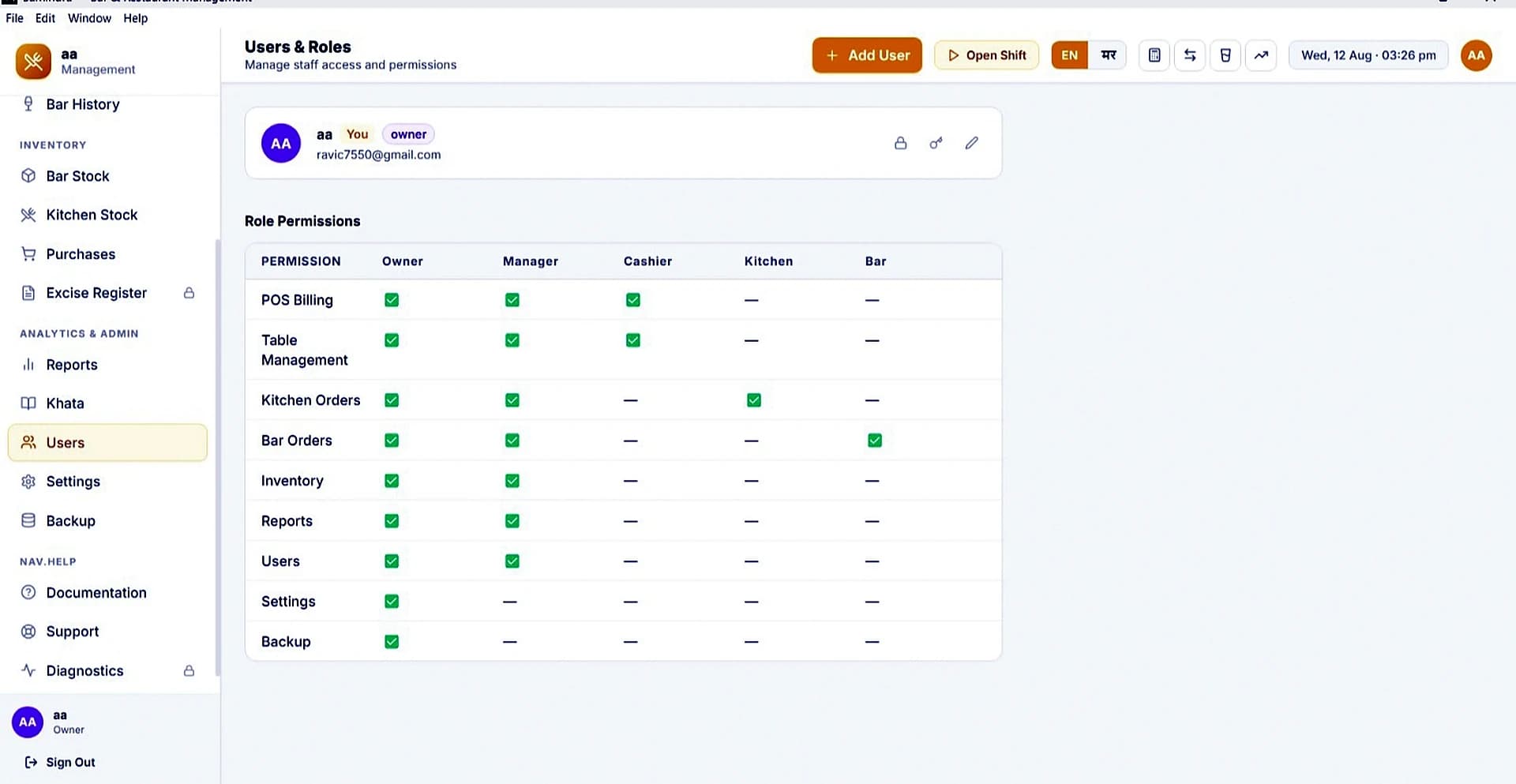1516x784 pixels.
Task: Toggle Kitchen Orders checkbox for Kitchen
Action: coord(754,400)
